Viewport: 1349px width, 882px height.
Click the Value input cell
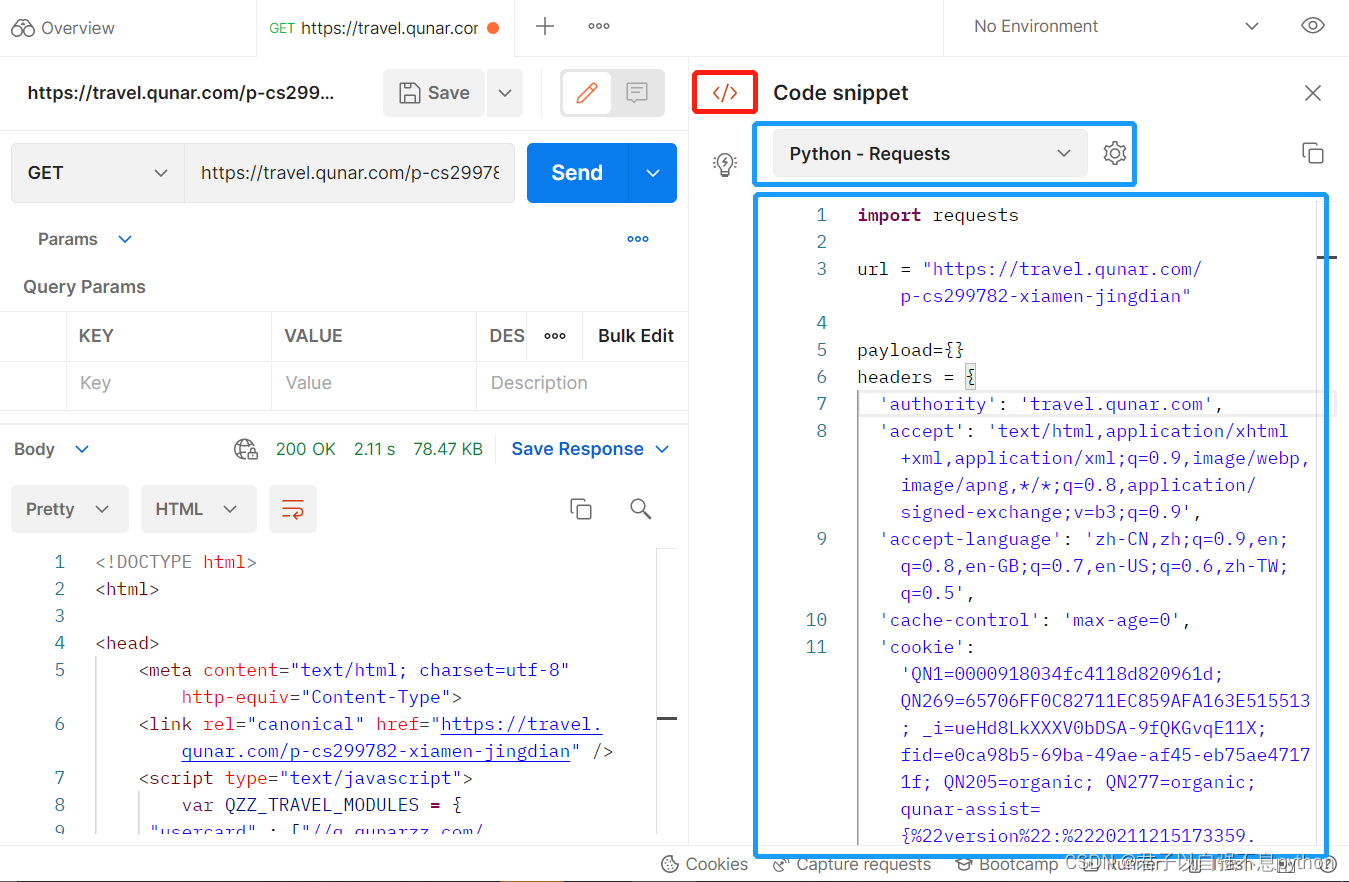[374, 383]
